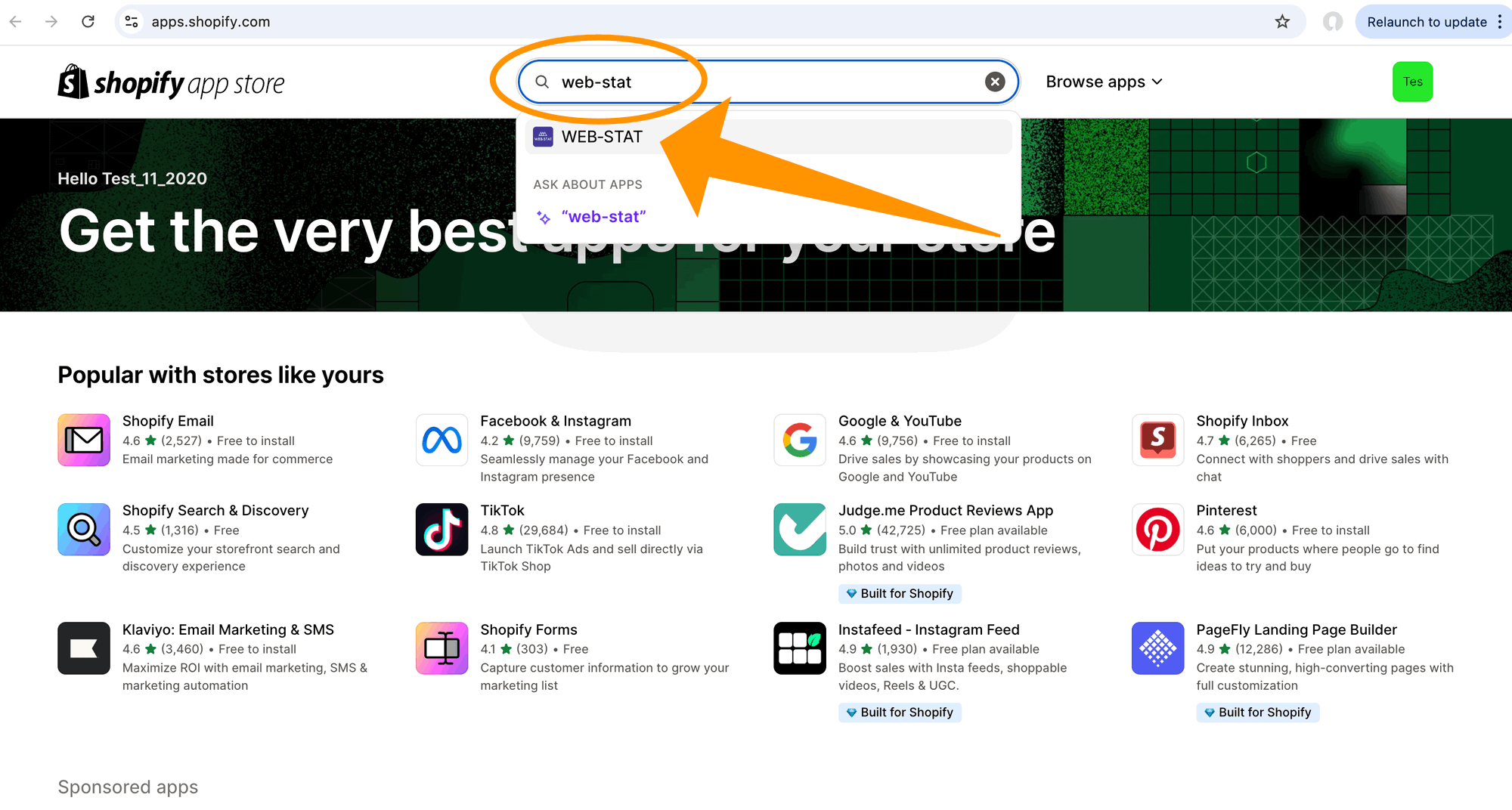Click the TikTok app icon
The image size is (1512, 810).
pos(442,529)
